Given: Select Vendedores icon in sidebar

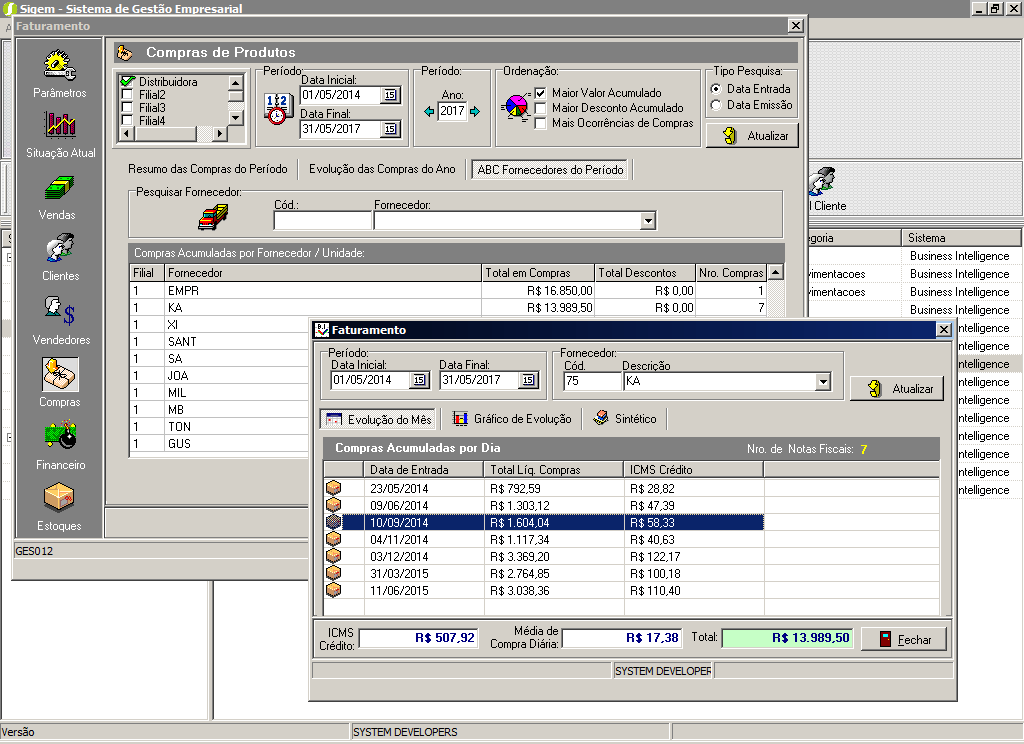Looking at the screenshot, I should coord(59,312).
